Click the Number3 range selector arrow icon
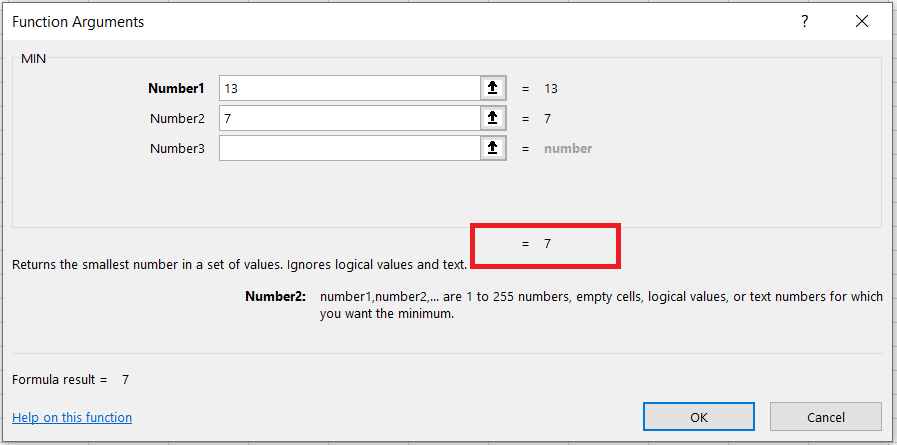Image resolution: width=897 pixels, height=445 pixels. (x=491, y=148)
